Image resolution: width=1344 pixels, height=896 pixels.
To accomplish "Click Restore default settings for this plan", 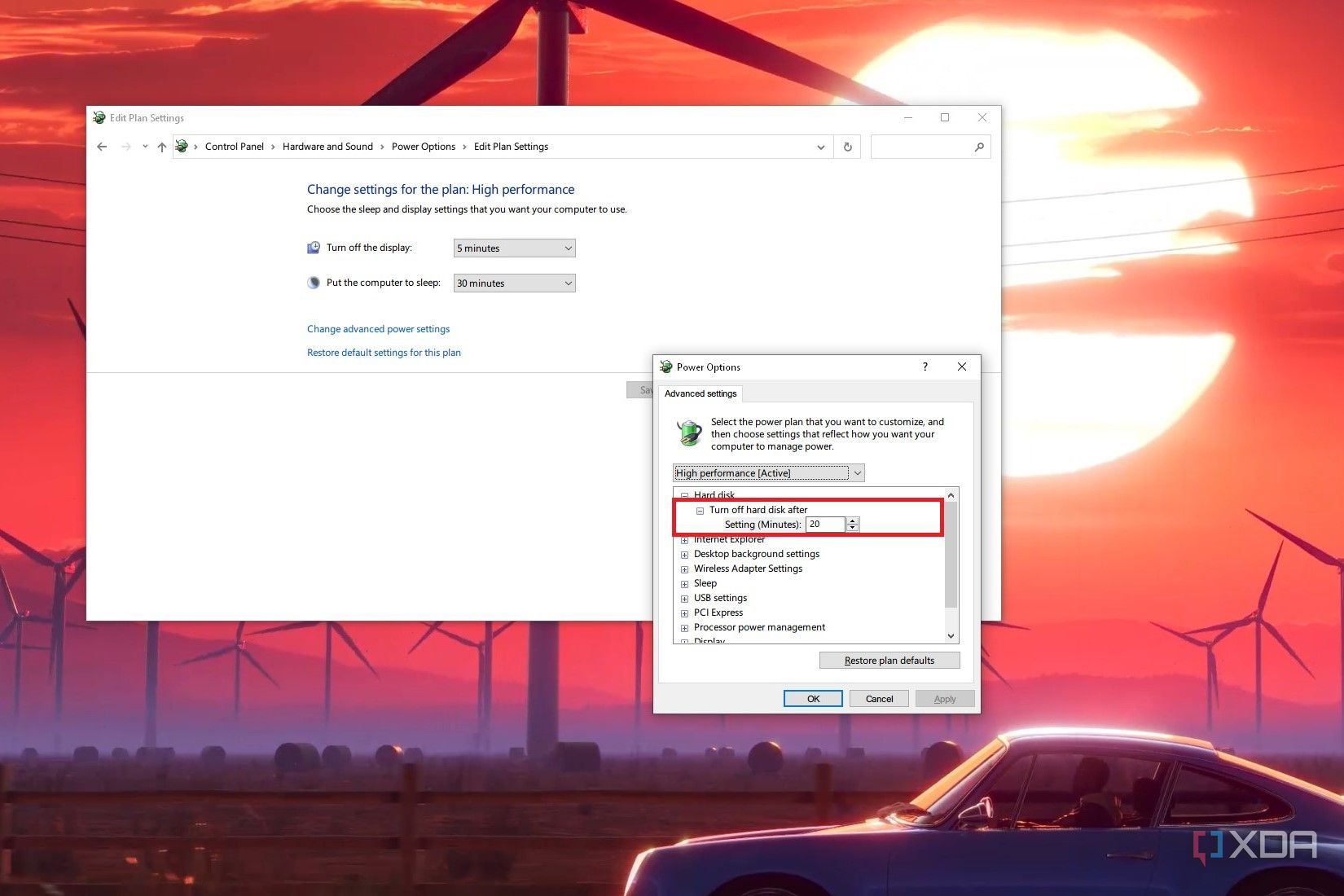I will [384, 353].
